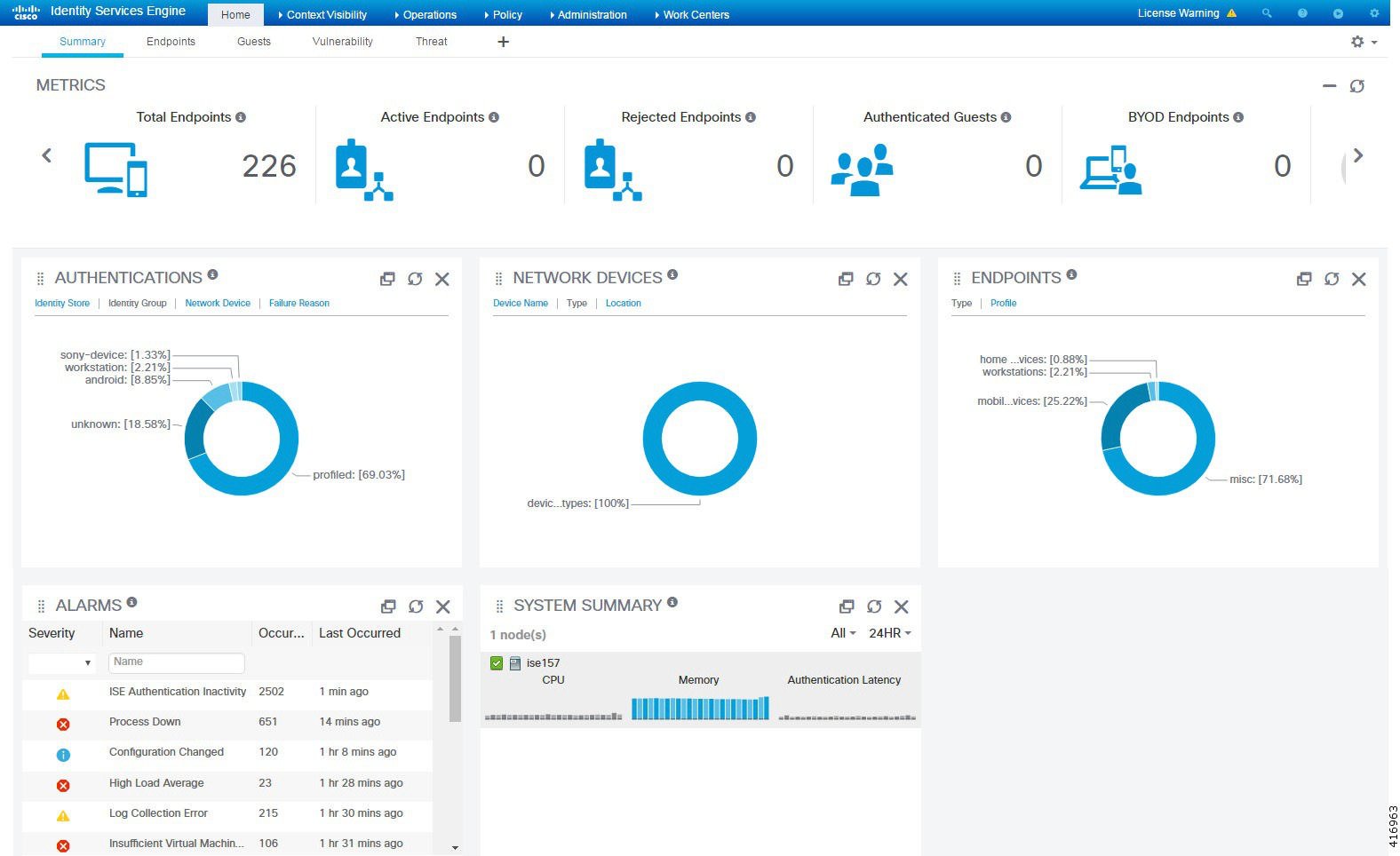Viewport: 1400px width, 856px height.
Task: Open the All dropdown in System Summary
Action: 843,633
